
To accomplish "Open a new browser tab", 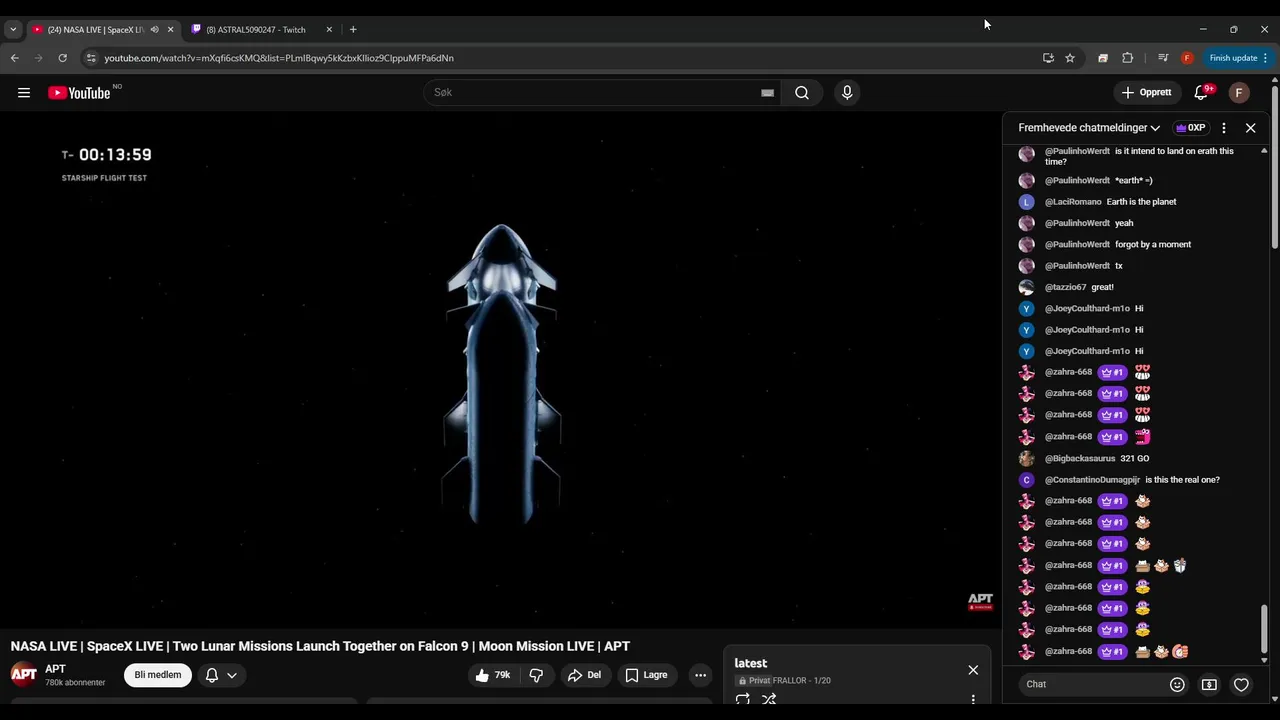I will click(353, 30).
